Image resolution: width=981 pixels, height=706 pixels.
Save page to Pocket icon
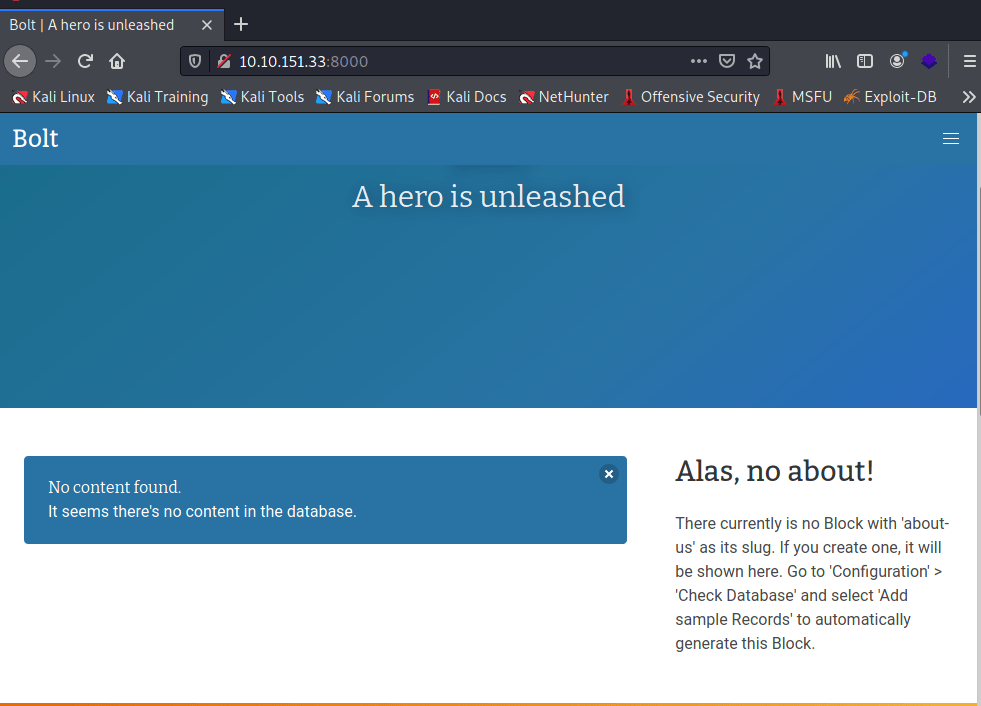click(x=728, y=61)
